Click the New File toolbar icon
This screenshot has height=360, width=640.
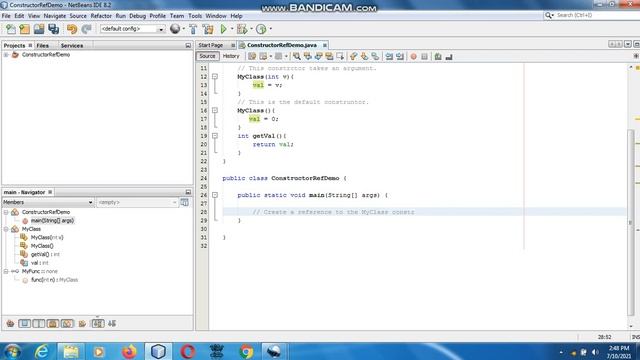click(11, 29)
